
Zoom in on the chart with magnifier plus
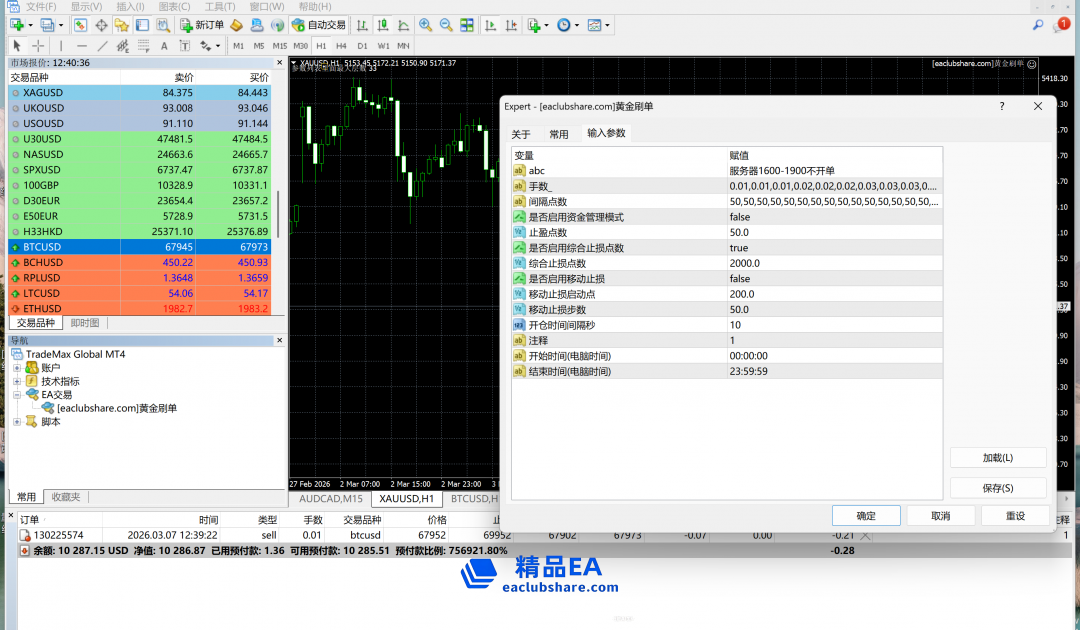tap(426, 24)
